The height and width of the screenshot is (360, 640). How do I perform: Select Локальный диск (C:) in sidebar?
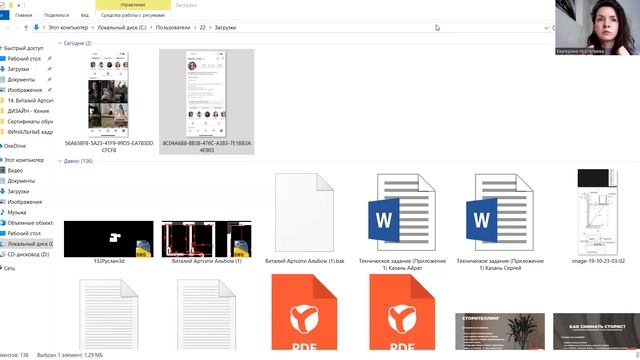[30, 244]
